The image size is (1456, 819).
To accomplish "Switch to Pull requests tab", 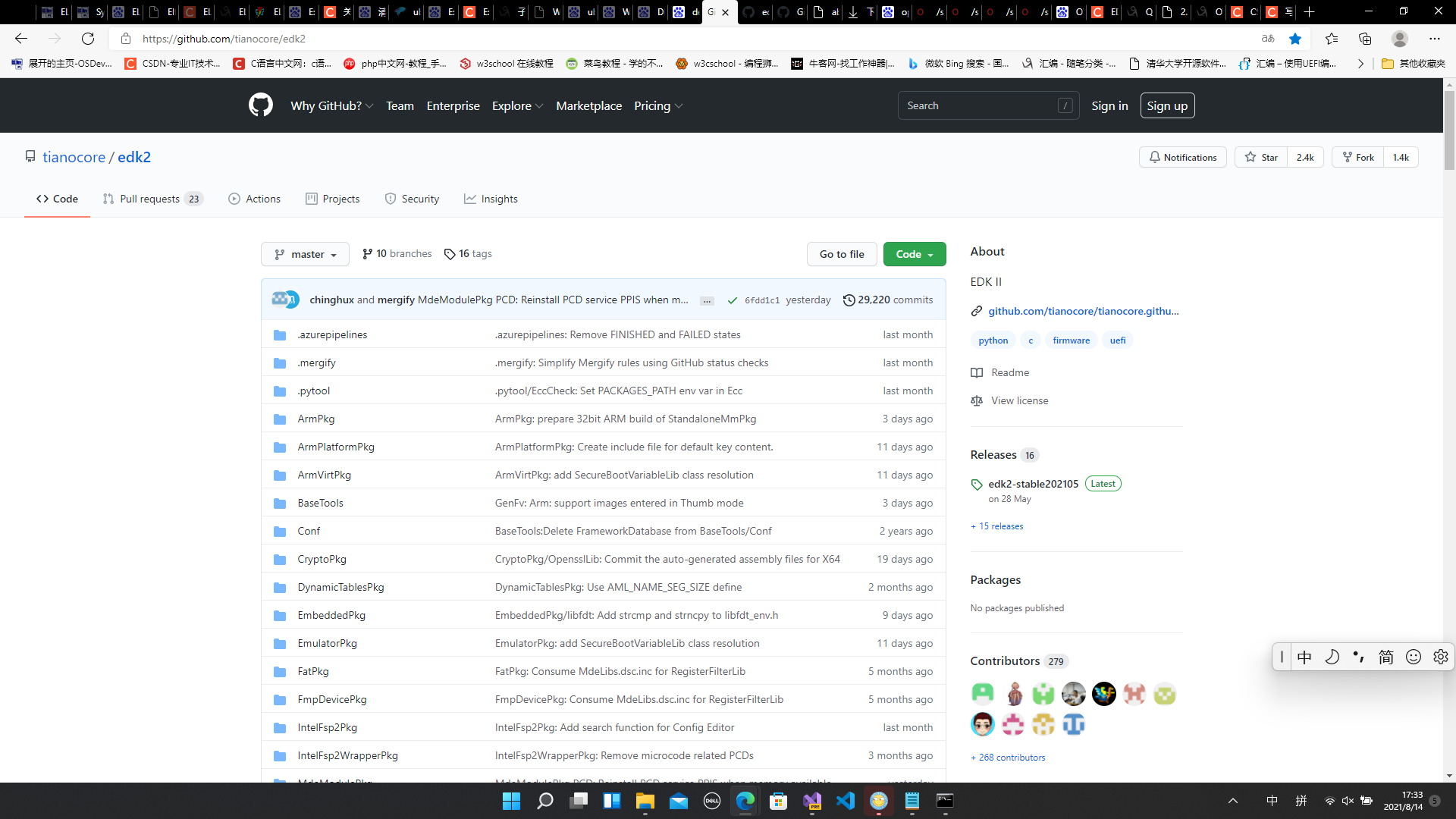I will 152,199.
